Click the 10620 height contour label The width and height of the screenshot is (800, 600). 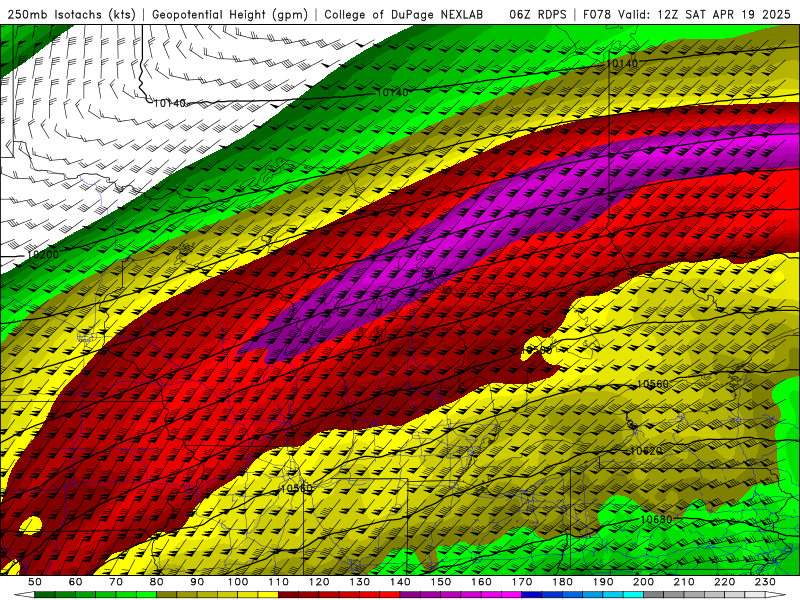pyautogui.click(x=645, y=451)
